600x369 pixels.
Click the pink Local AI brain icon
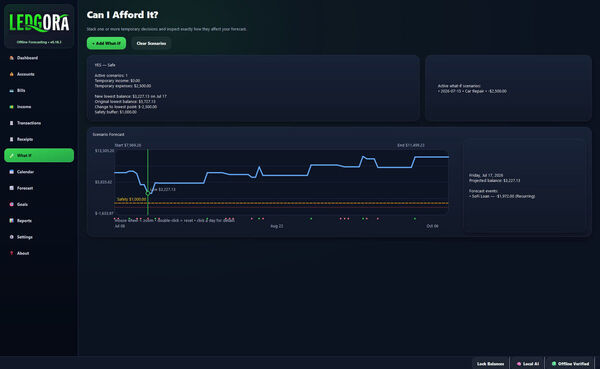pos(519,364)
